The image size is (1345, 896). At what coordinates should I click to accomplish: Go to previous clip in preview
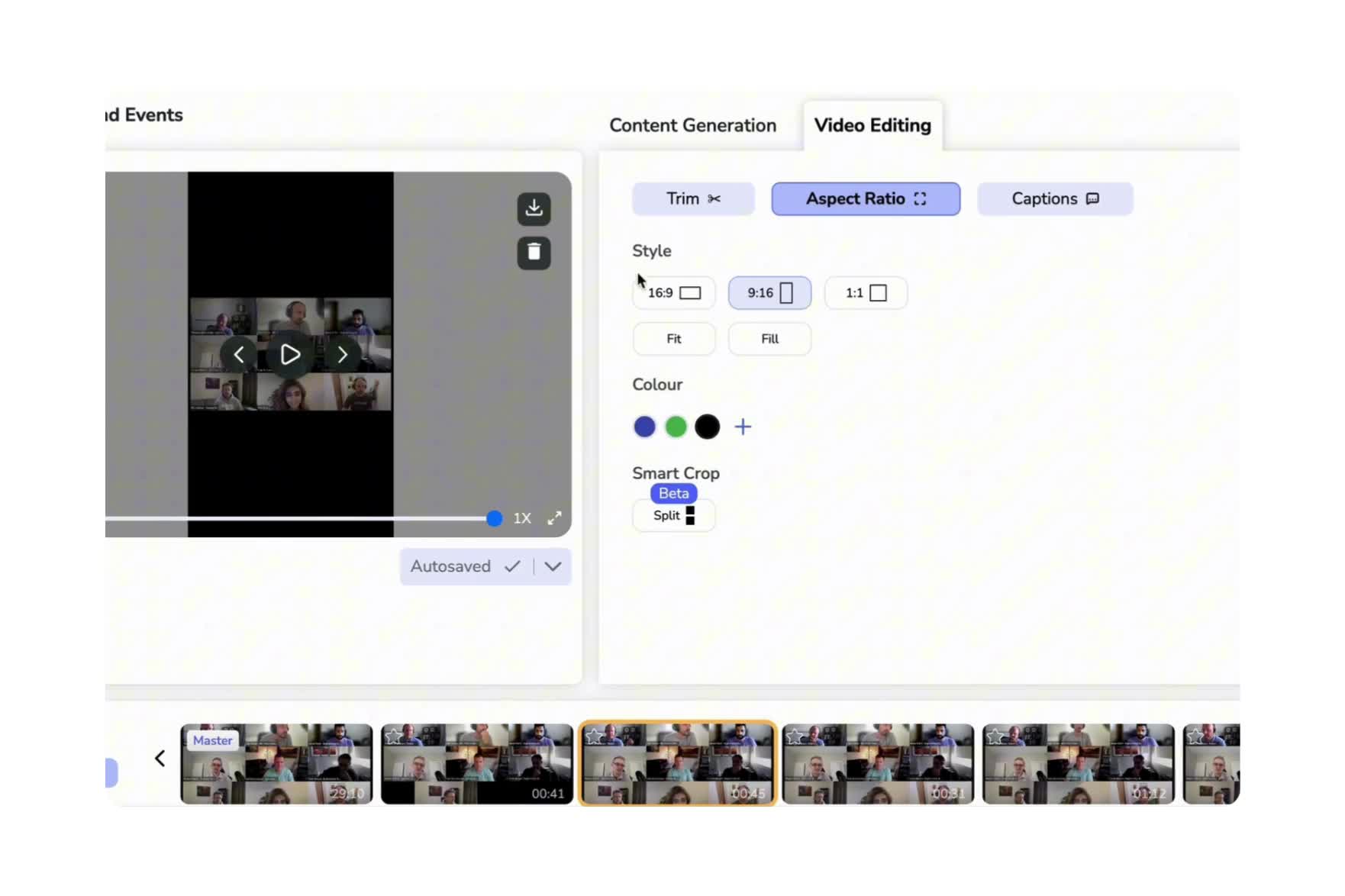click(x=239, y=354)
